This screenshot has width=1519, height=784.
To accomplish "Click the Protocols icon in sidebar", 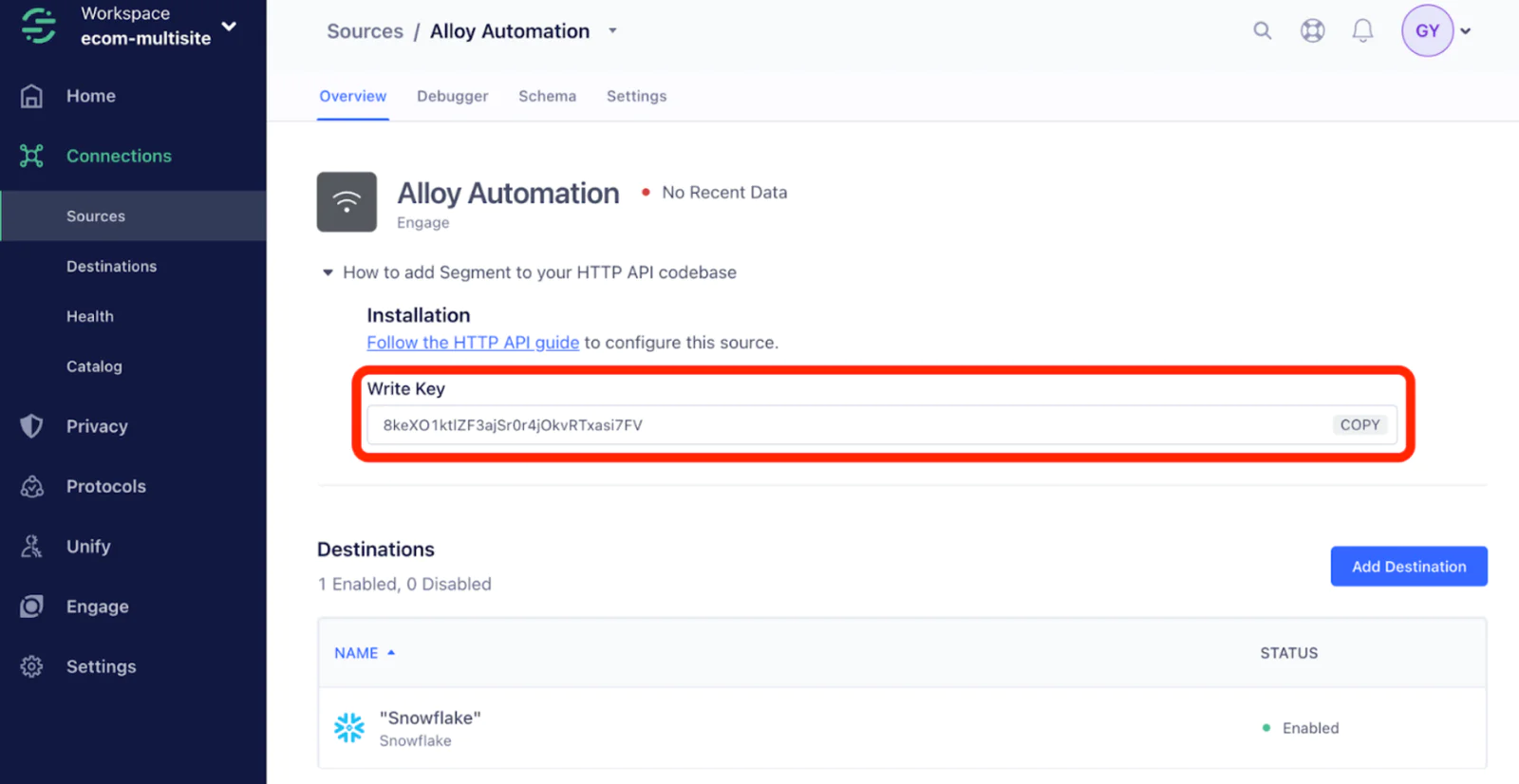I will [31, 486].
